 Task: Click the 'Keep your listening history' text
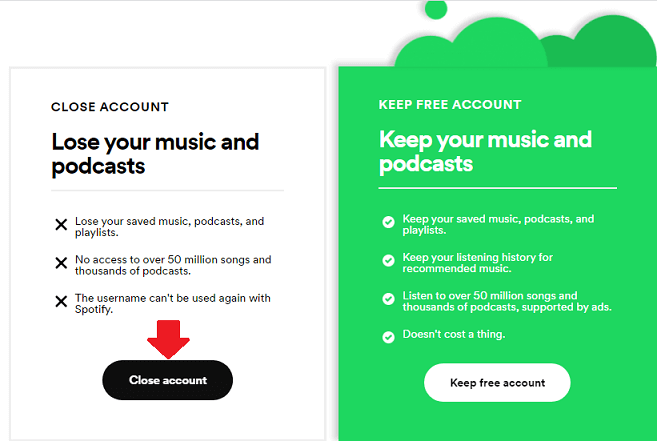pyautogui.click(x=478, y=262)
